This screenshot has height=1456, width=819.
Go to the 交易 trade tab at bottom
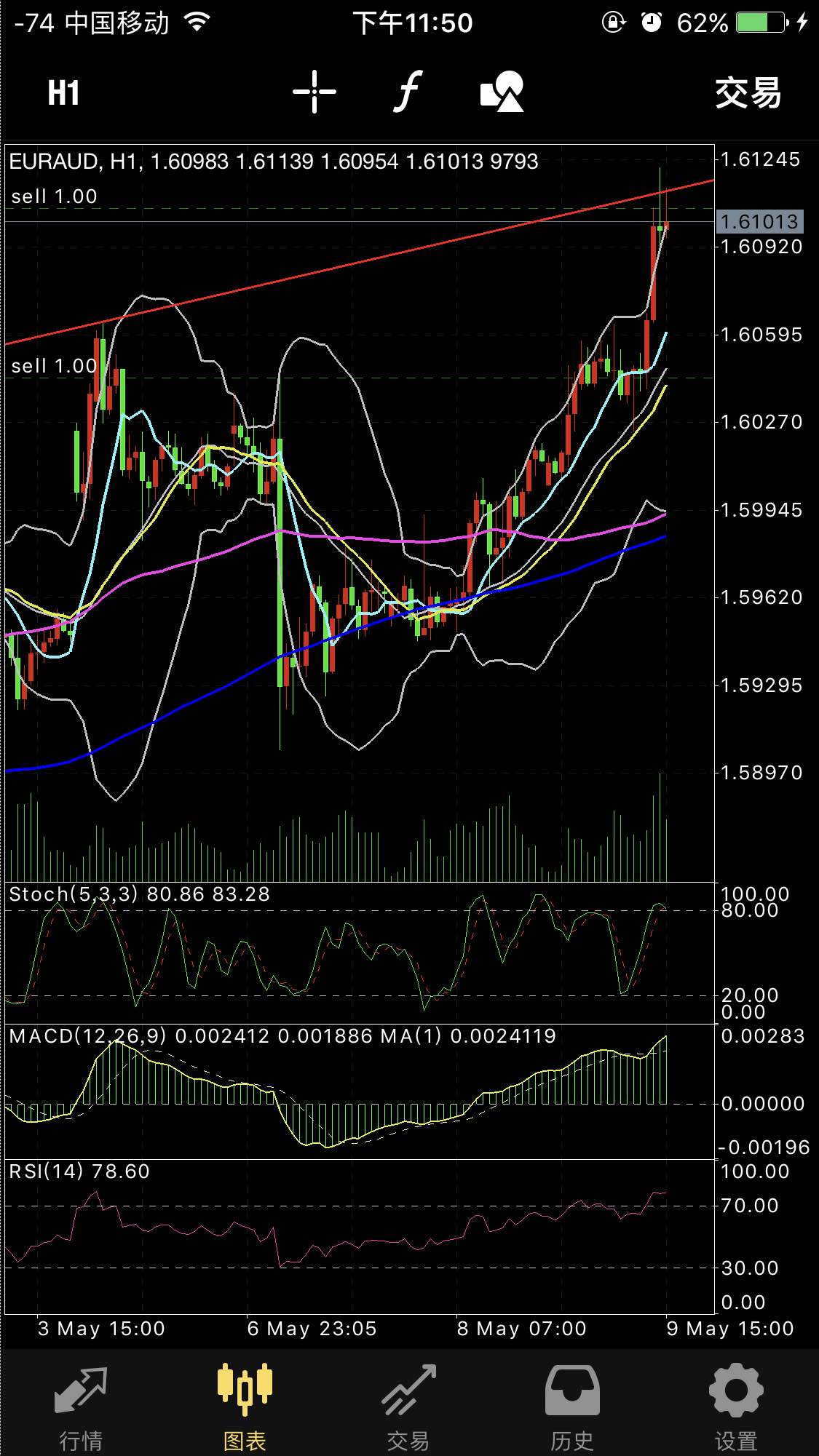point(408,1407)
